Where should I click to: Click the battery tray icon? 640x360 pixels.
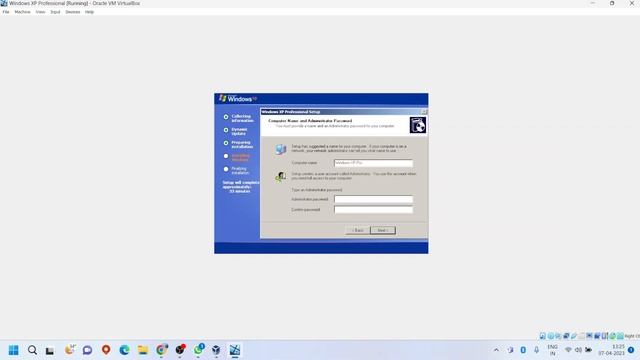[588, 350]
